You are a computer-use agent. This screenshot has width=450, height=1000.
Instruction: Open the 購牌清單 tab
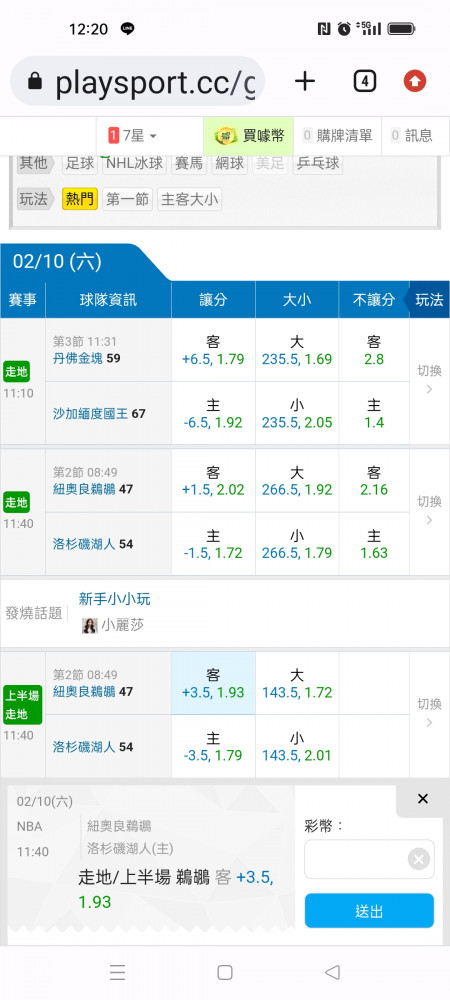pos(337,135)
